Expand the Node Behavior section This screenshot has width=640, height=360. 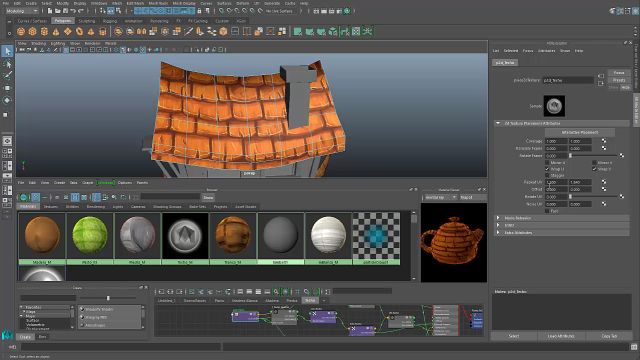tap(562, 218)
